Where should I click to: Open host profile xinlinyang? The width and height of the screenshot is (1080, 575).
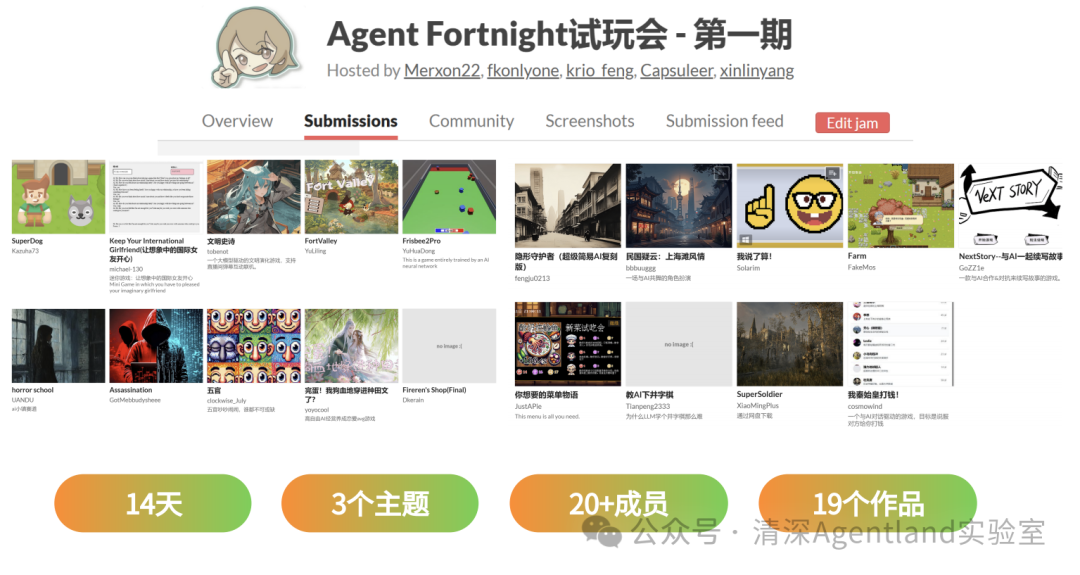click(x=756, y=71)
